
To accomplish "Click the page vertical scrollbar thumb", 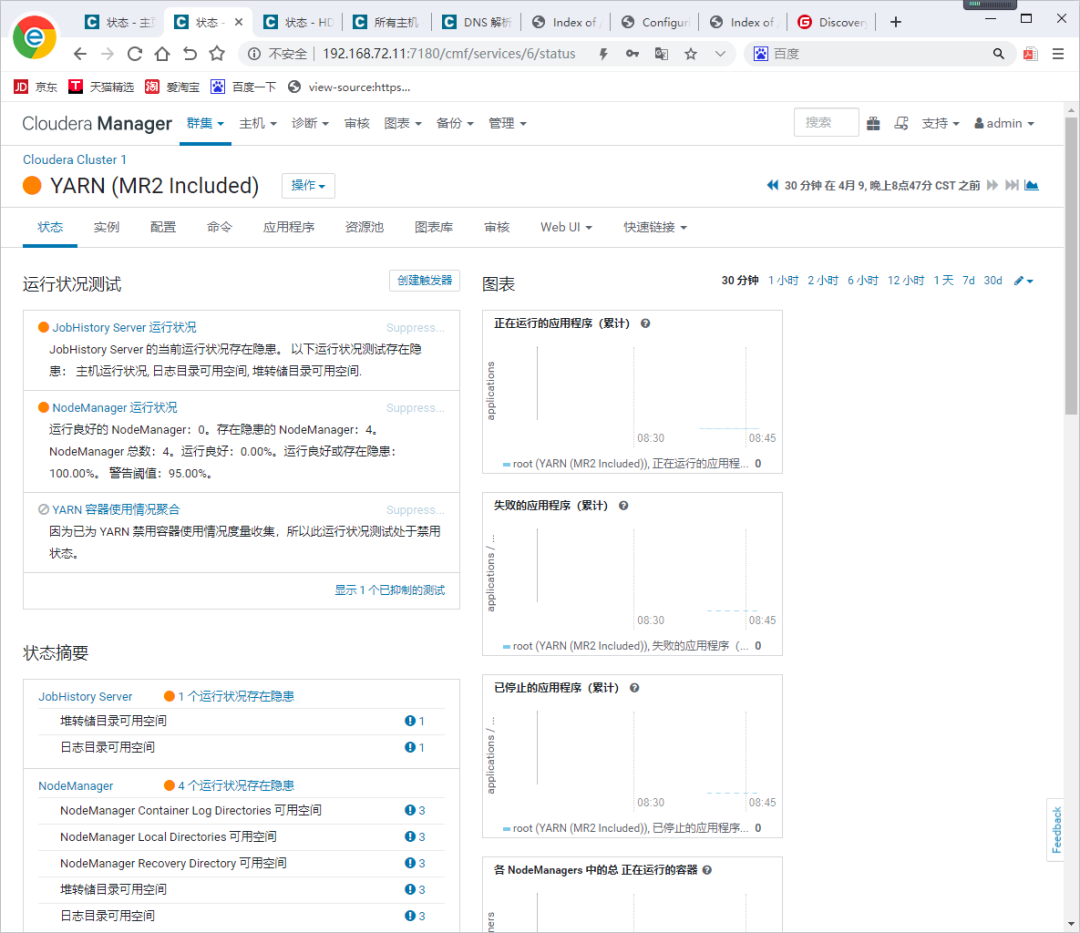I will 1070,265.
